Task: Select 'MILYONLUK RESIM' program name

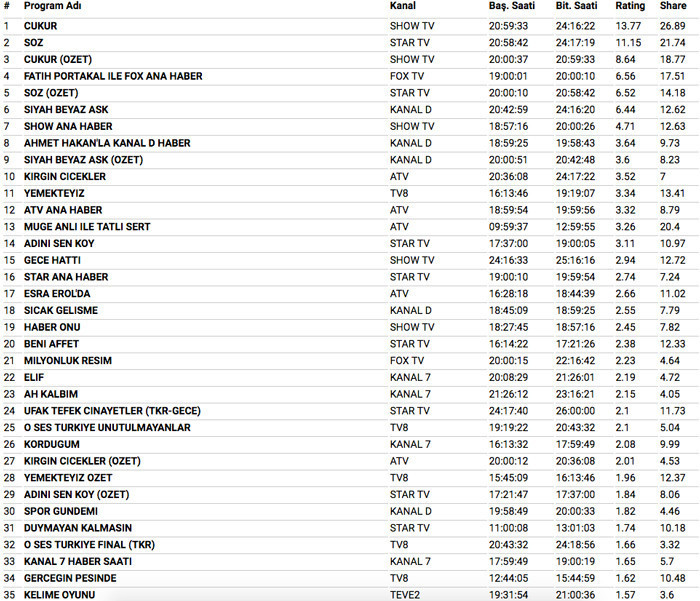Action: pyautogui.click(x=68, y=361)
